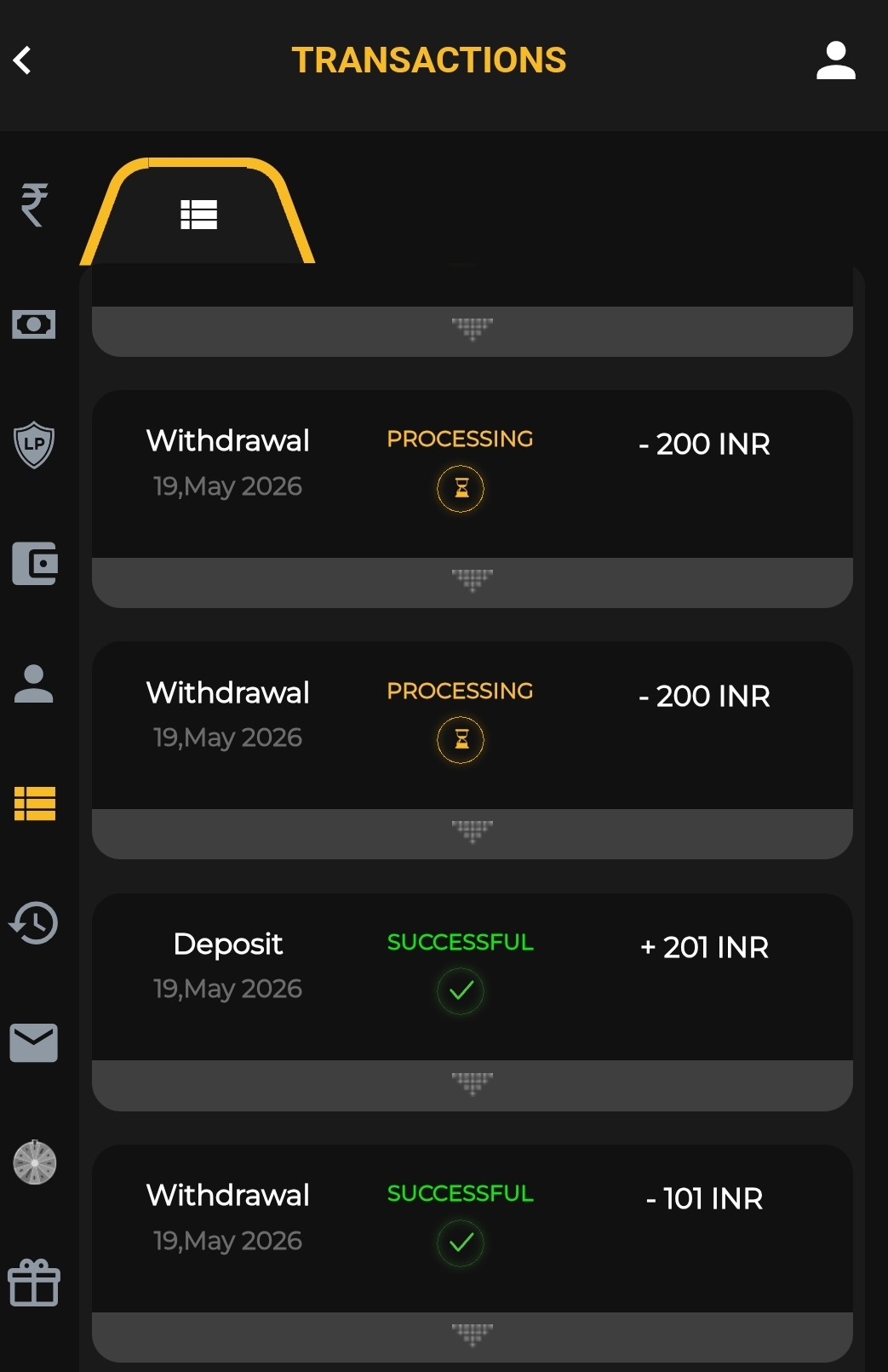Open the rupee deposit sidebar icon
This screenshot has height=1372, width=888.
click(x=34, y=204)
